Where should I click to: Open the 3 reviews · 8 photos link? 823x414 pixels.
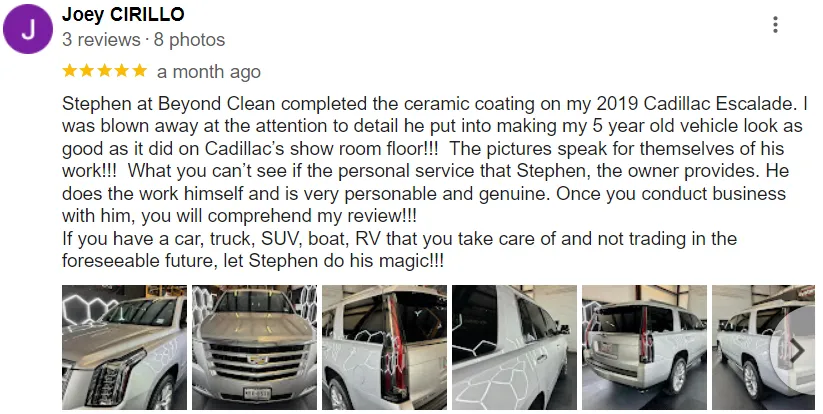tap(143, 39)
